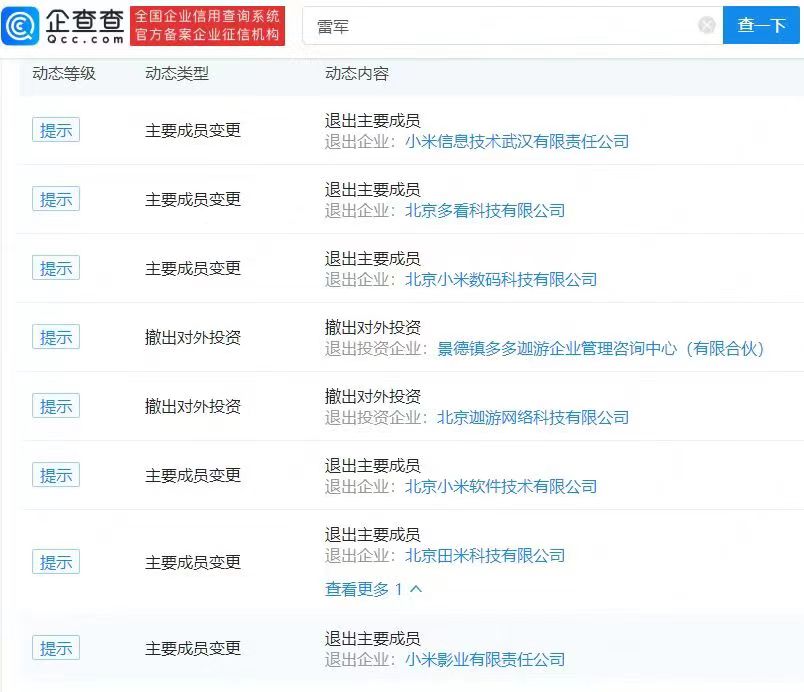Open 北京迦游网络科技有限公司 link
Screen dimensions: 804x692
pos(533,418)
